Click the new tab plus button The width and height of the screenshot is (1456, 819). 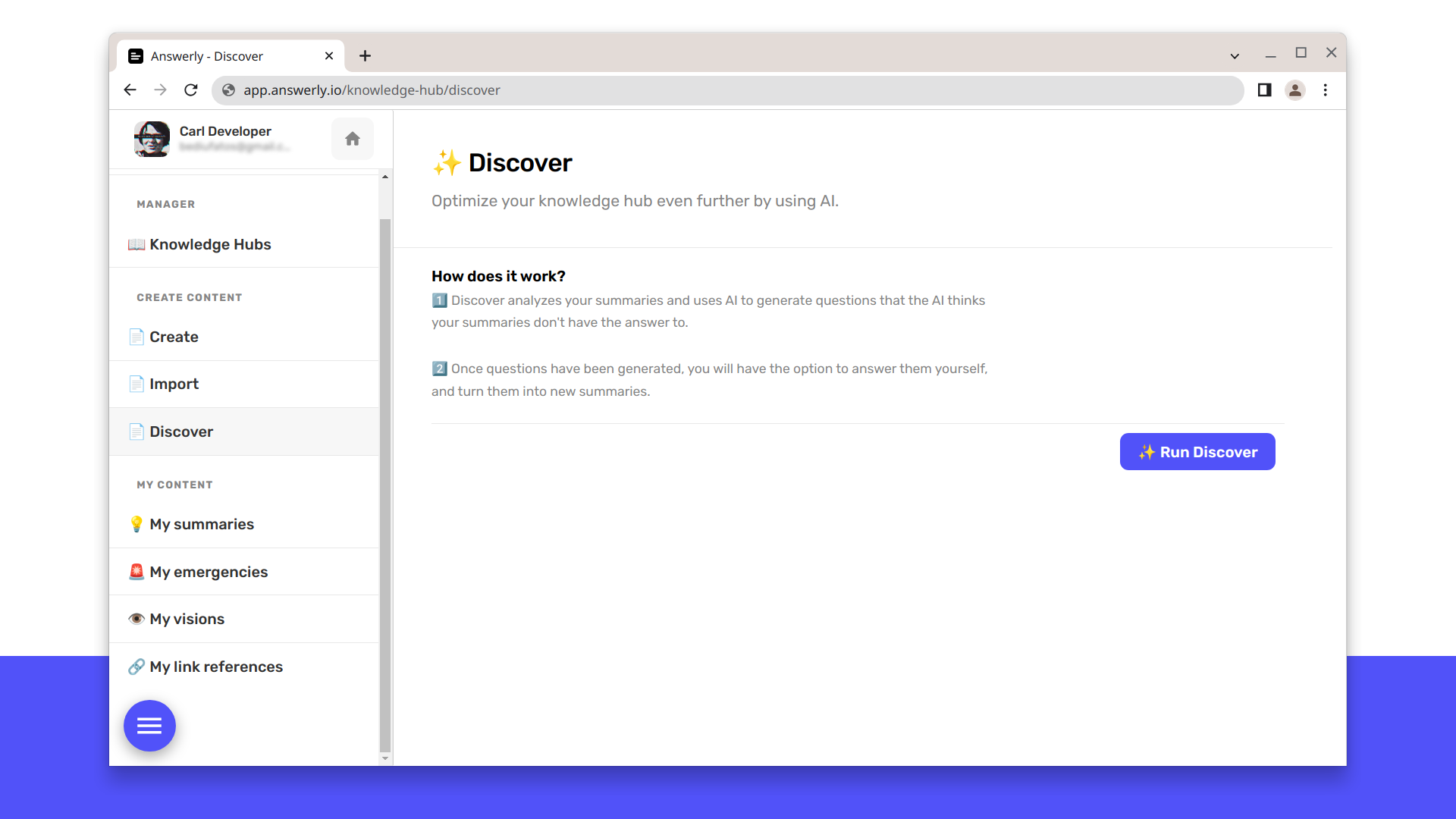tap(366, 56)
